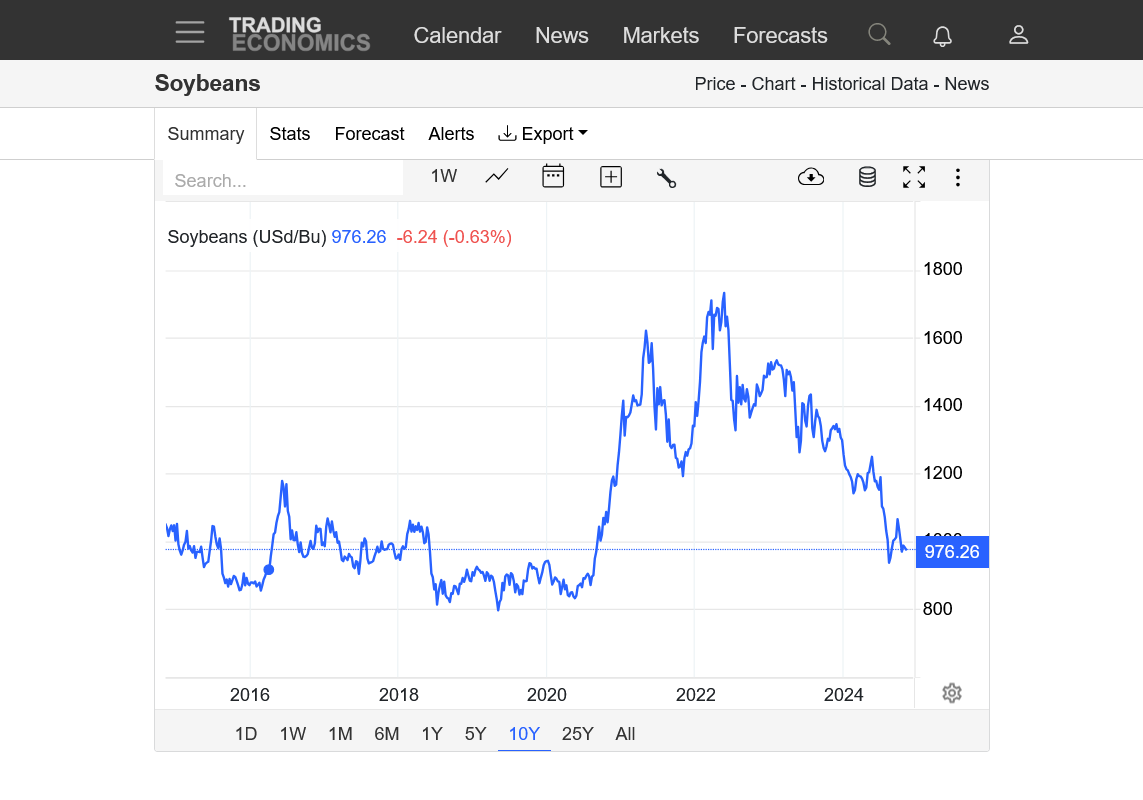1143x800 pixels.
Task: Switch to the Stats tab
Action: pyautogui.click(x=290, y=134)
